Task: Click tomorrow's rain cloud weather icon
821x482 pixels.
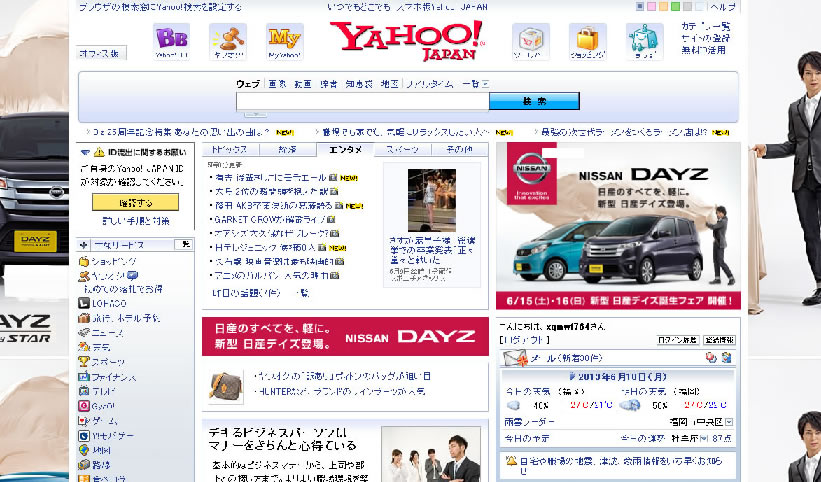Action: [630, 405]
